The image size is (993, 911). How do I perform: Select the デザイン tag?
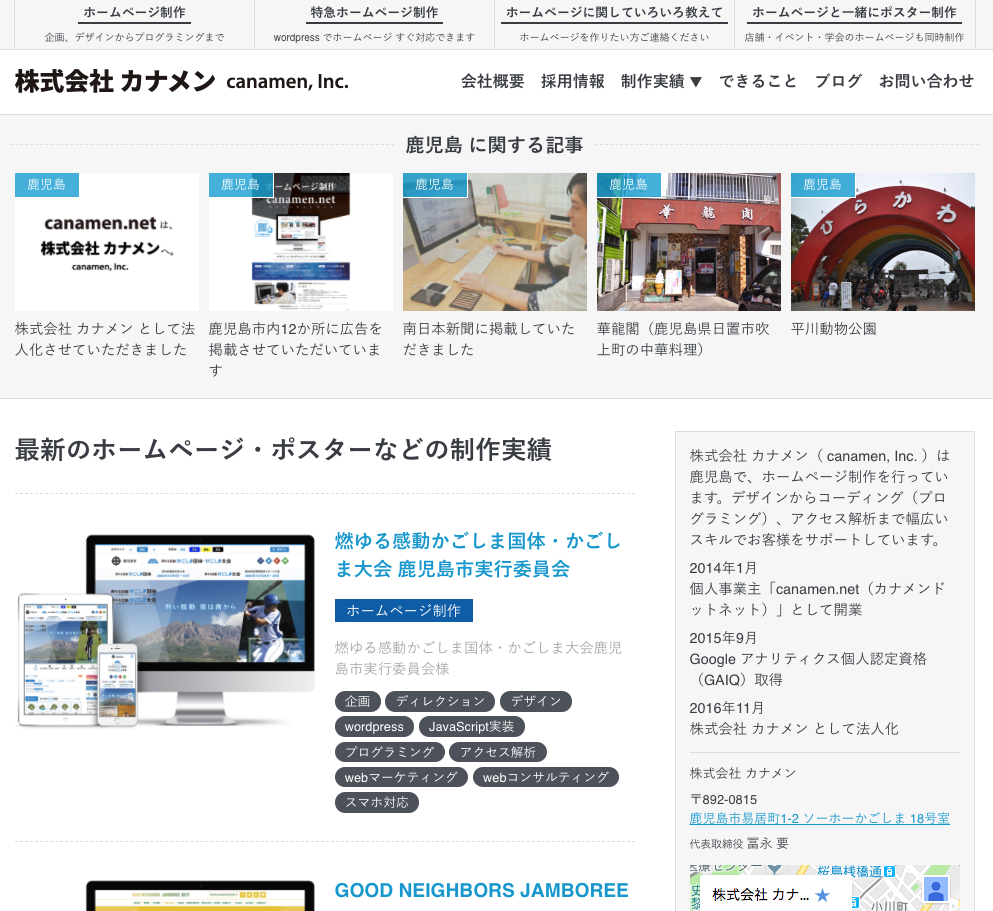click(x=536, y=701)
